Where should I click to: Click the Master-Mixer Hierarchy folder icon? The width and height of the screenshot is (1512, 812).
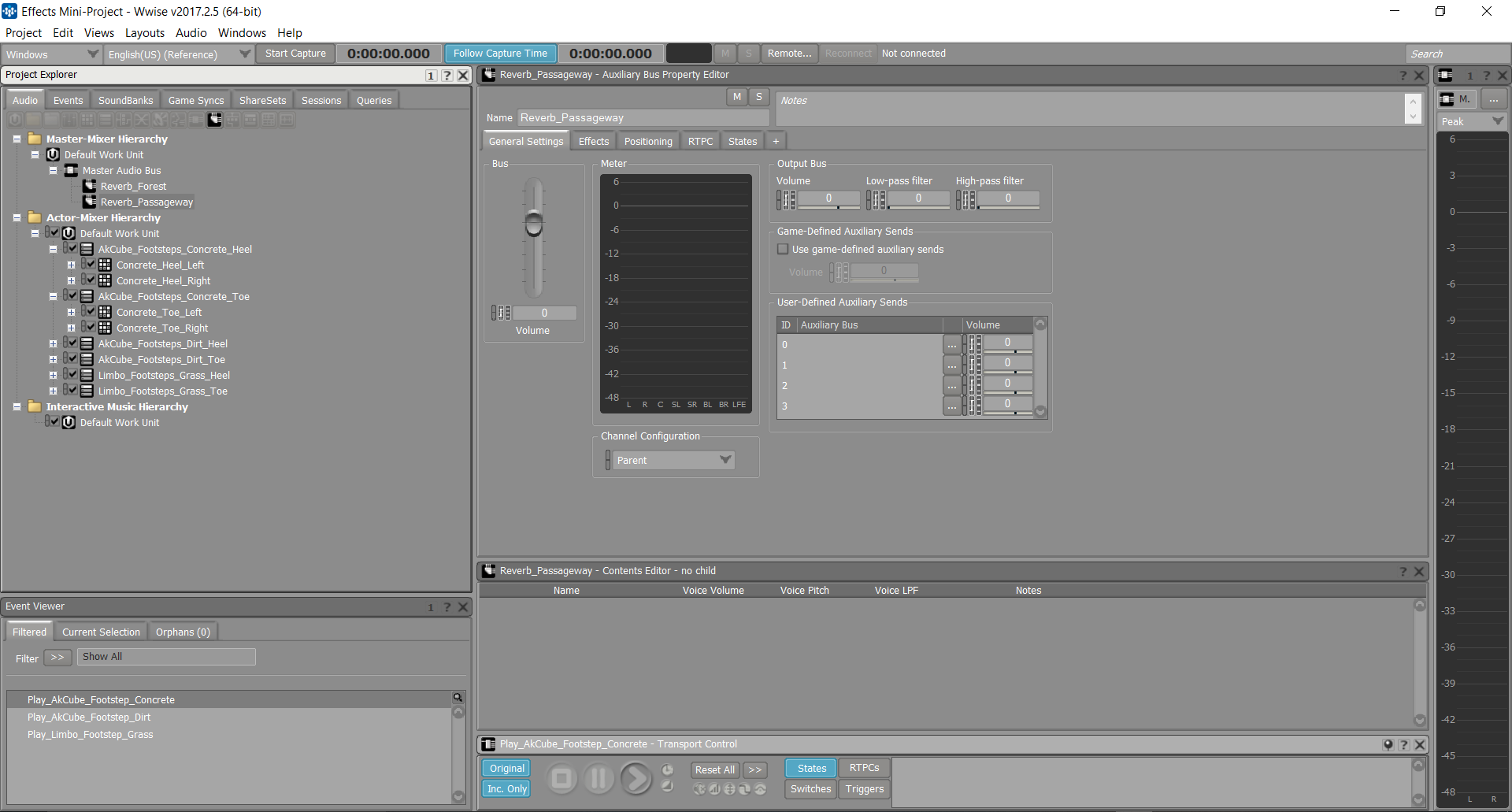[35, 139]
